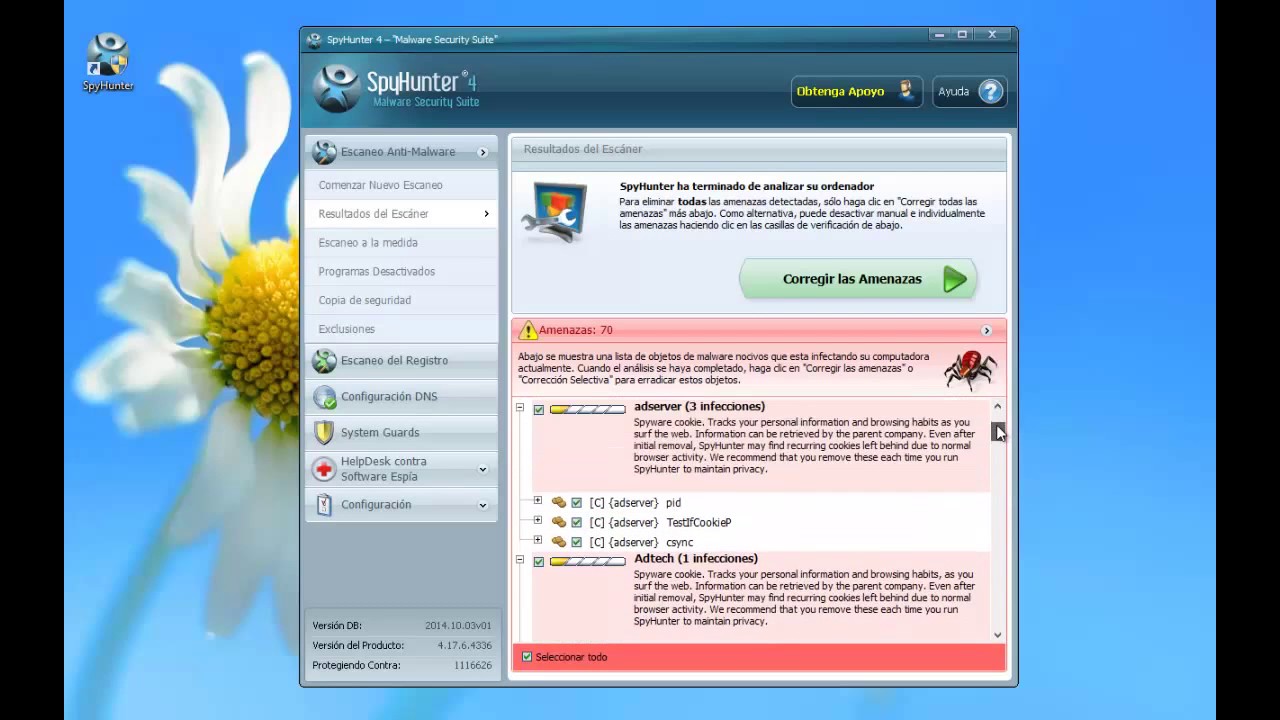Click System Guards shield icon
The image size is (1280, 720).
tap(324, 433)
